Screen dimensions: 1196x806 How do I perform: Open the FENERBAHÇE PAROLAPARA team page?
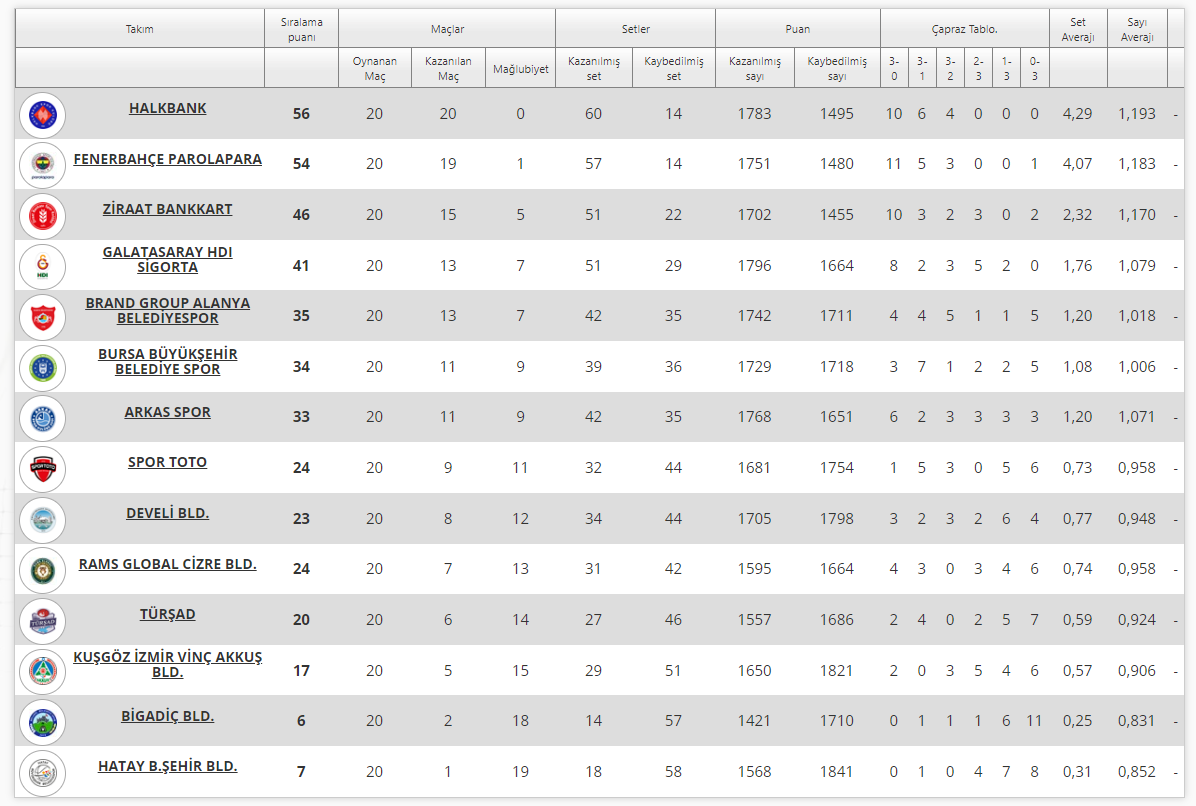click(x=167, y=159)
